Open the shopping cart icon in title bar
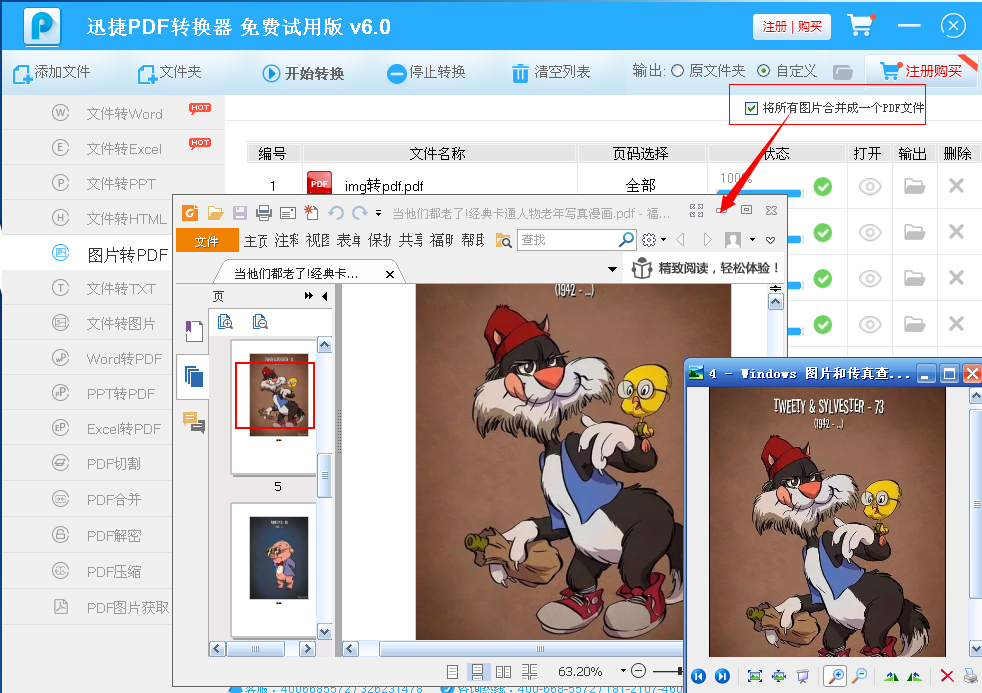Screen dimensions: 982x693 click(x=861, y=25)
